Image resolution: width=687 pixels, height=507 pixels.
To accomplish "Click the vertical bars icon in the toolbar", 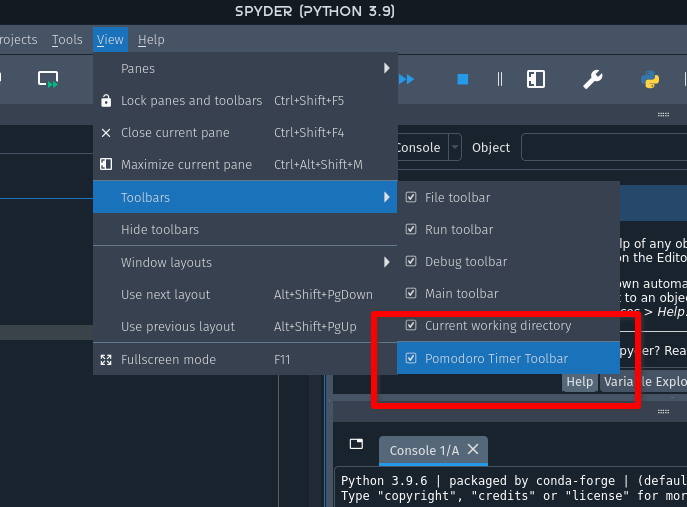I will pyautogui.click(x=500, y=79).
